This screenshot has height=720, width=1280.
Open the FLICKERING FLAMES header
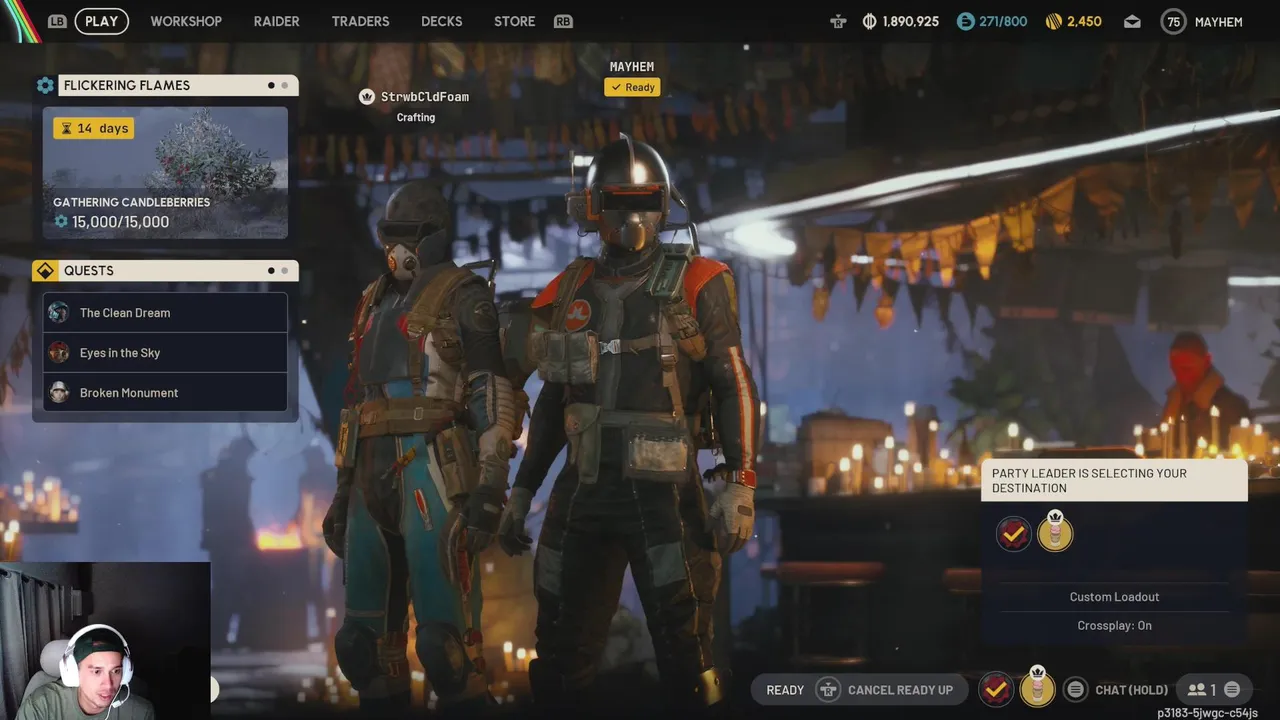[x=178, y=85]
